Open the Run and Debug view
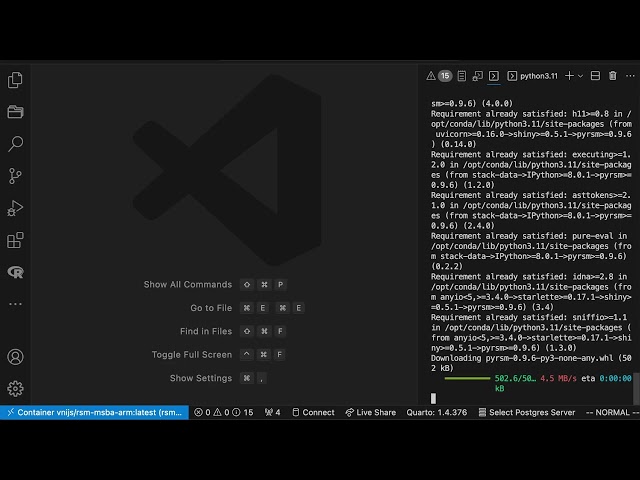The height and width of the screenshot is (480, 640). 15,208
